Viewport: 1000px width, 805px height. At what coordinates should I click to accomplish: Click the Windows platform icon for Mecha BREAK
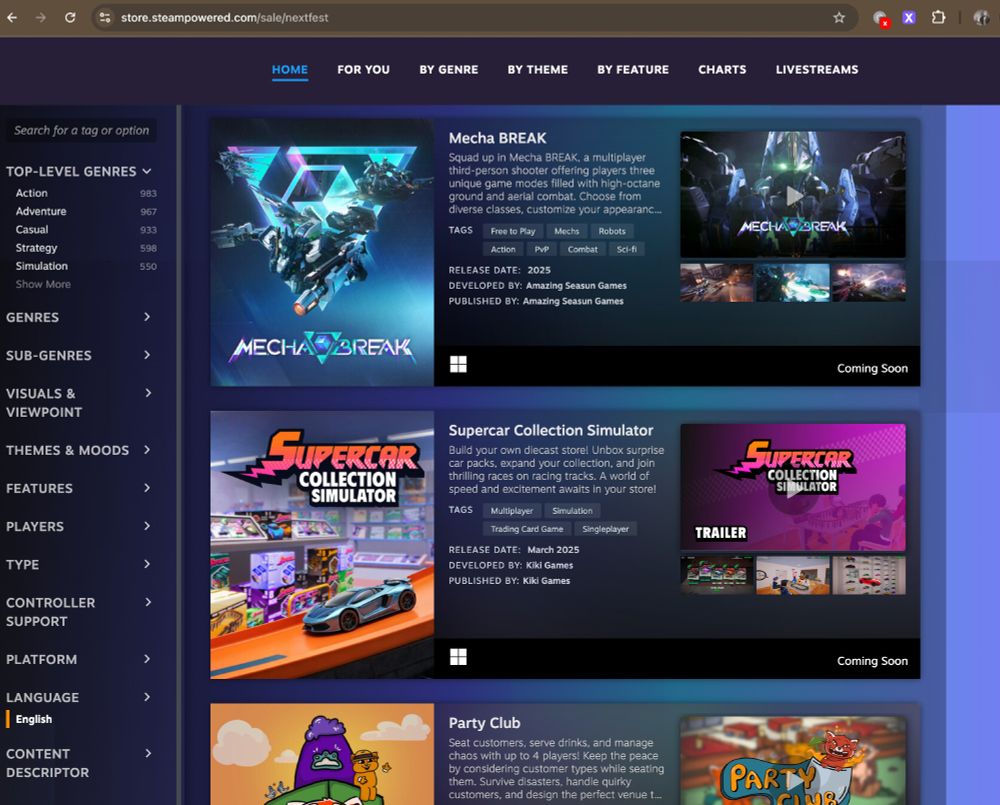(458, 364)
